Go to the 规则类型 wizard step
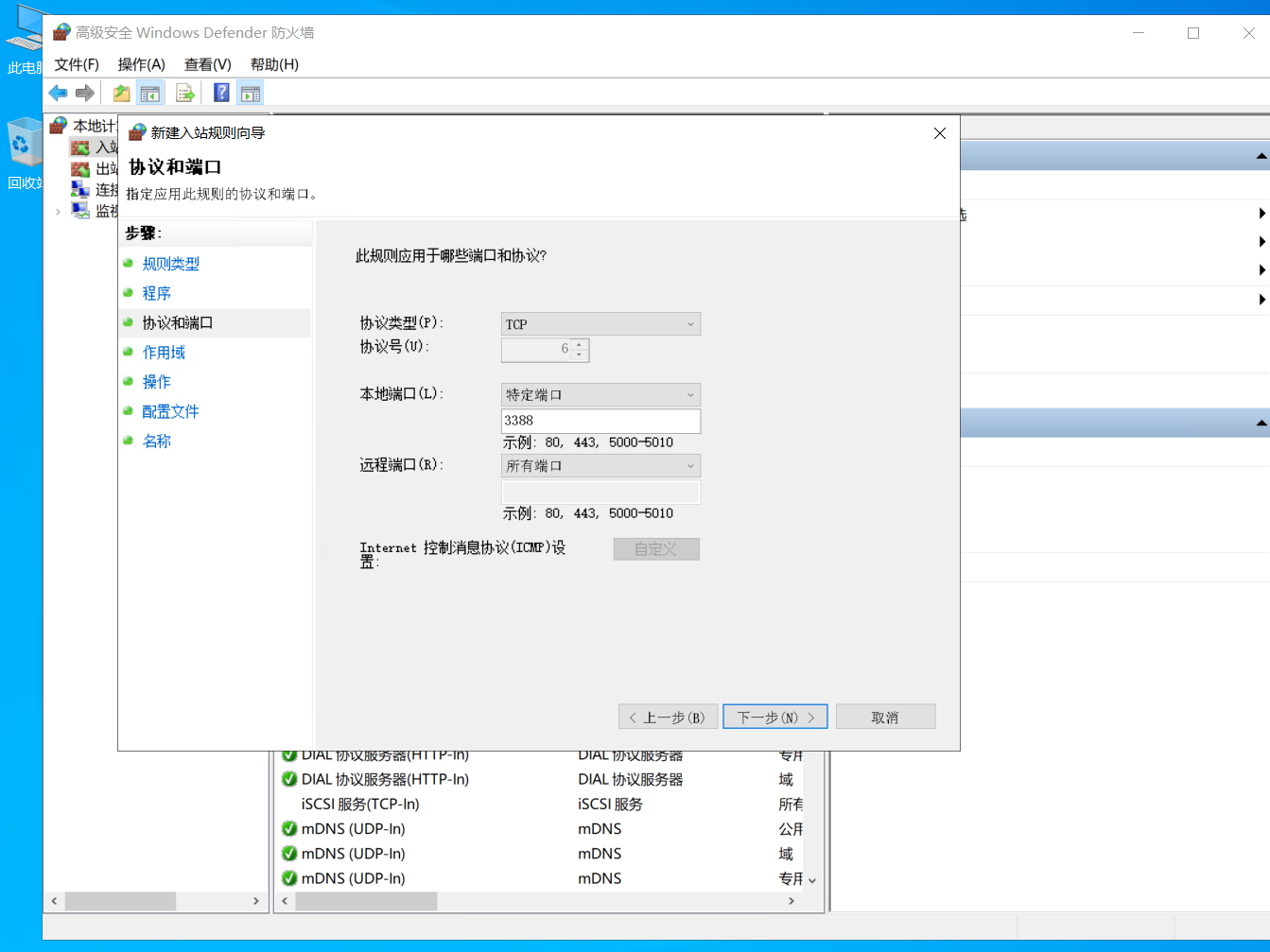 (x=171, y=264)
